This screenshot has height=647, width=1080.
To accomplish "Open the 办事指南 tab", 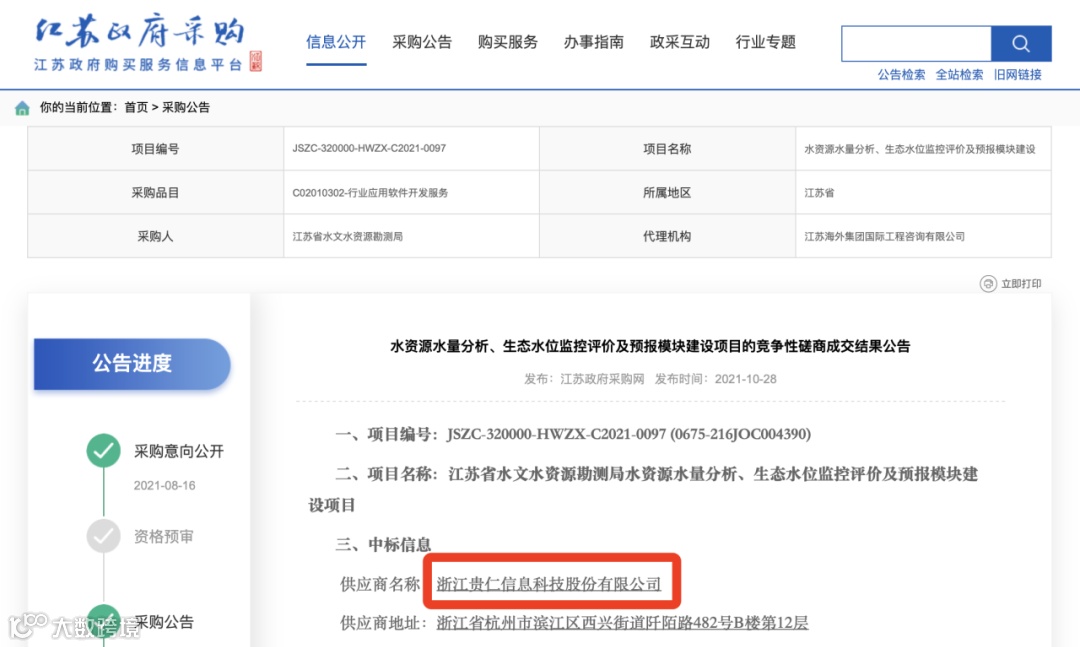I will coord(594,42).
